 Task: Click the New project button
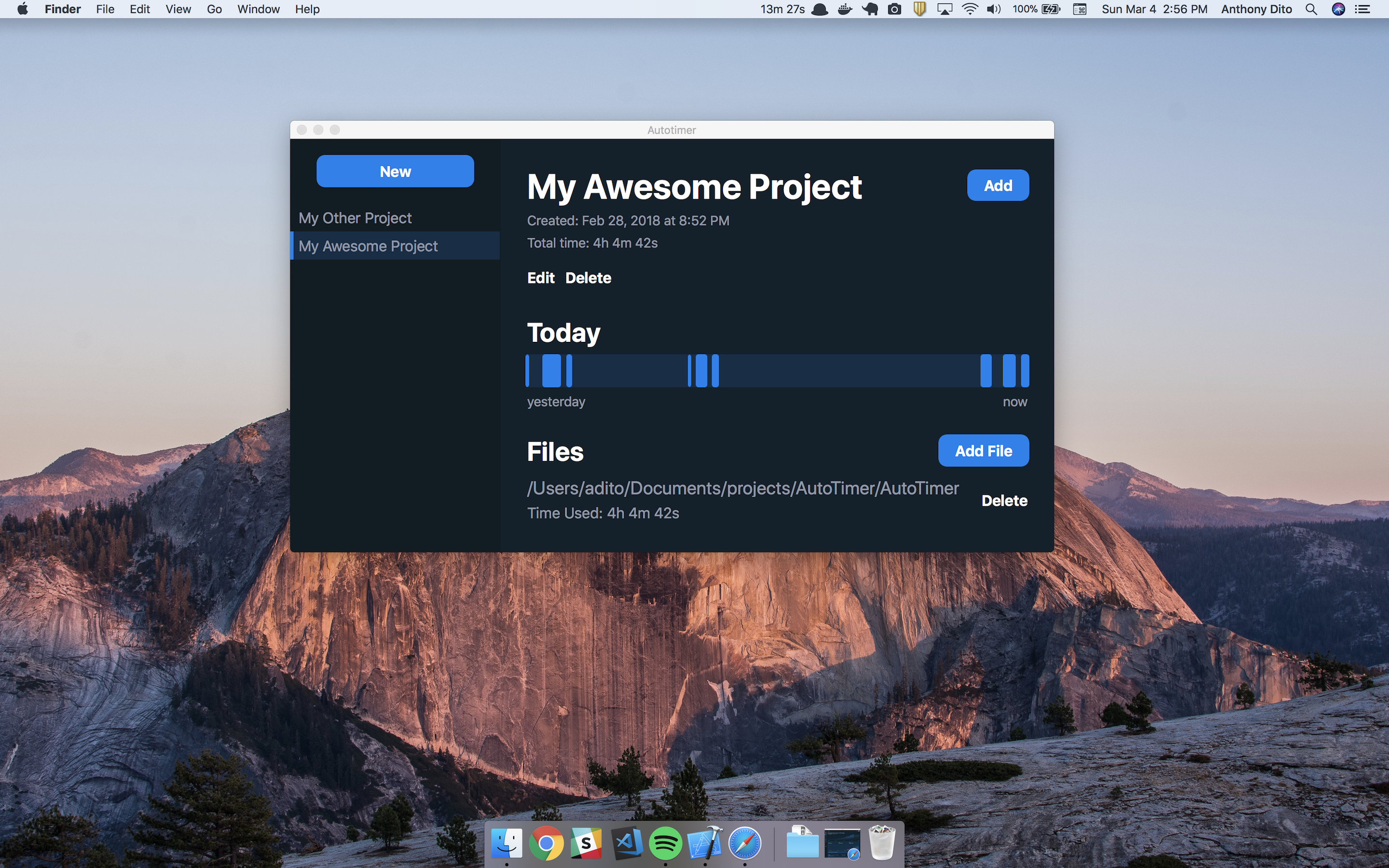point(395,171)
